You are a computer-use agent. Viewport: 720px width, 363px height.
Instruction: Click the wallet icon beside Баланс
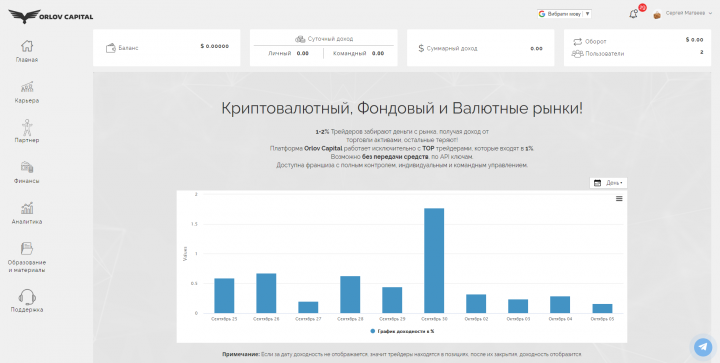(111, 48)
